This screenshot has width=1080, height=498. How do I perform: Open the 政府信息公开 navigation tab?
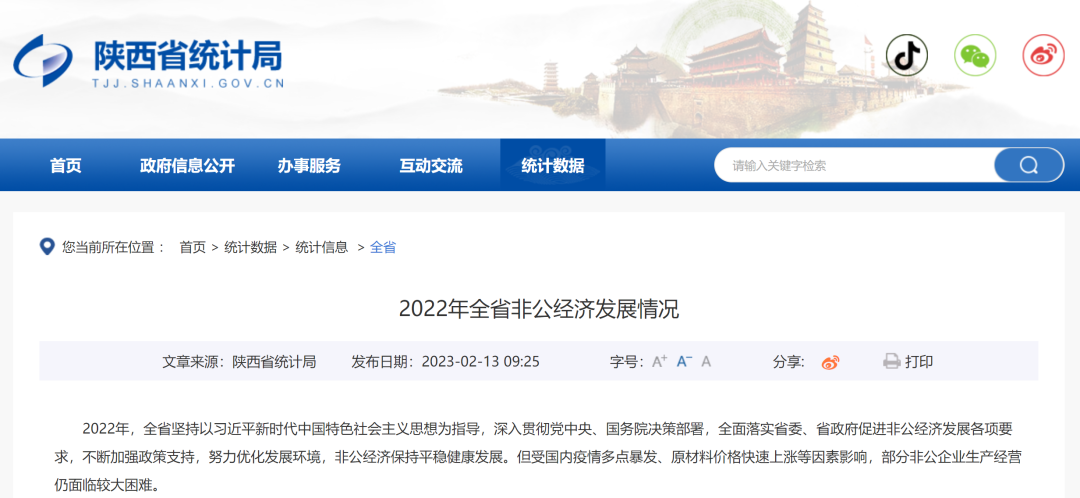187,165
